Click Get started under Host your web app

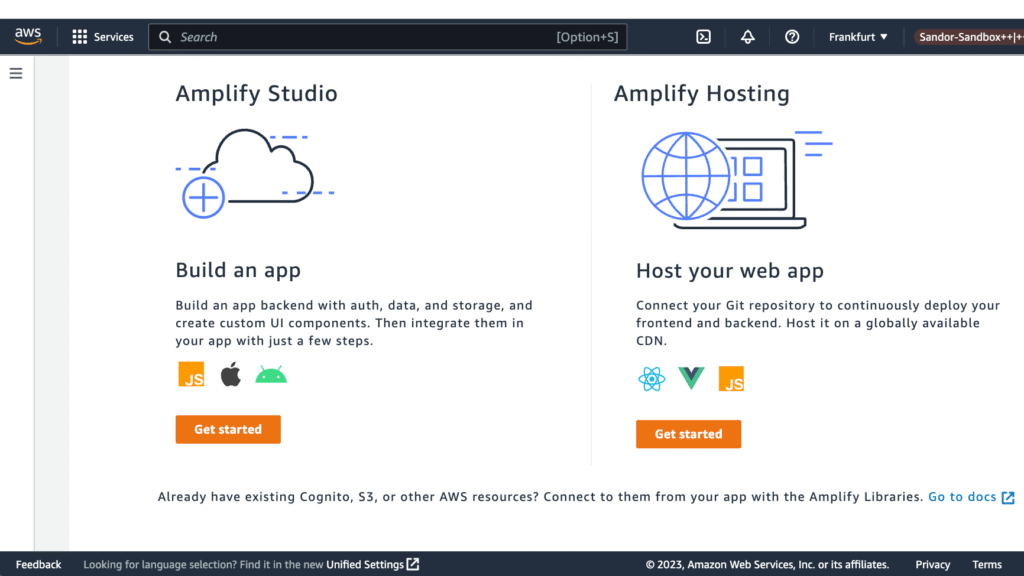(688, 434)
